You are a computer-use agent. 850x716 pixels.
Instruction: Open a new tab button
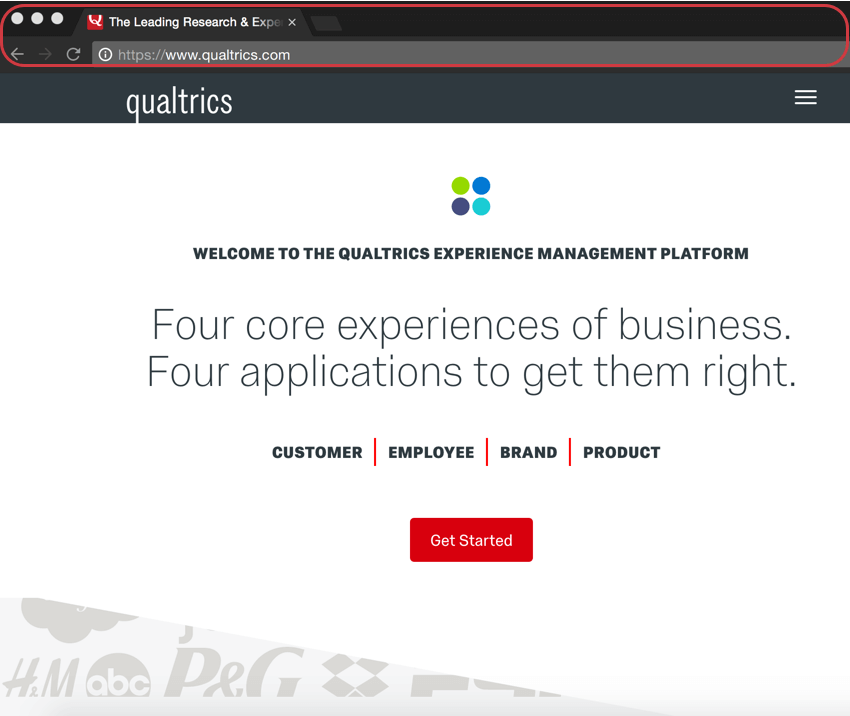click(x=326, y=23)
